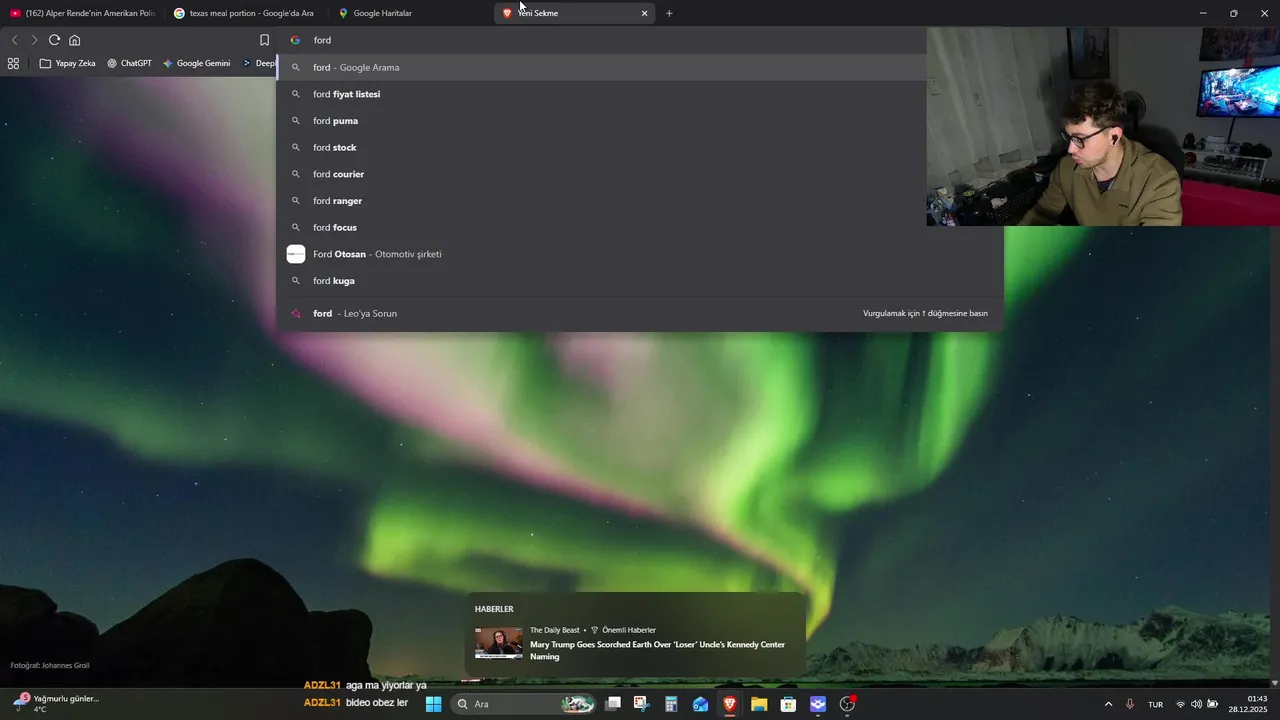The image size is (1280, 720).
Task: Select the ford focus suggestion
Action: [640, 227]
